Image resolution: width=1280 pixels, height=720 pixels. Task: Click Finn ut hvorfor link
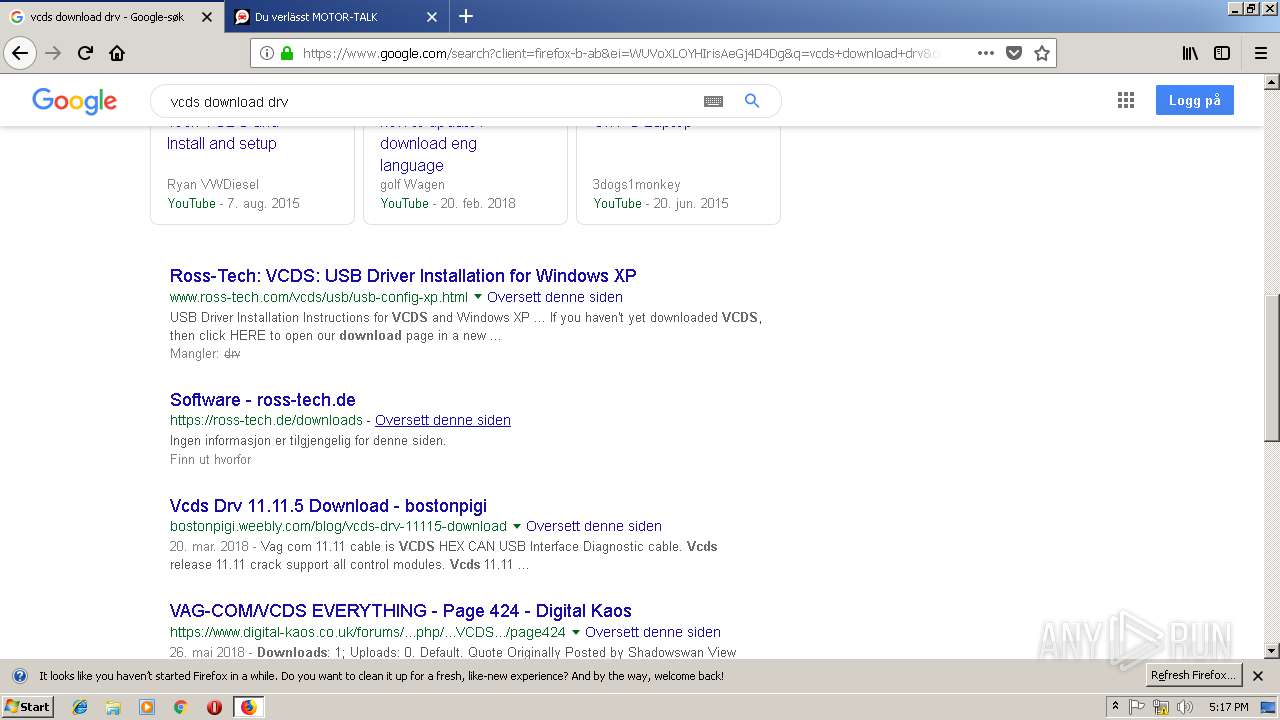pos(211,460)
